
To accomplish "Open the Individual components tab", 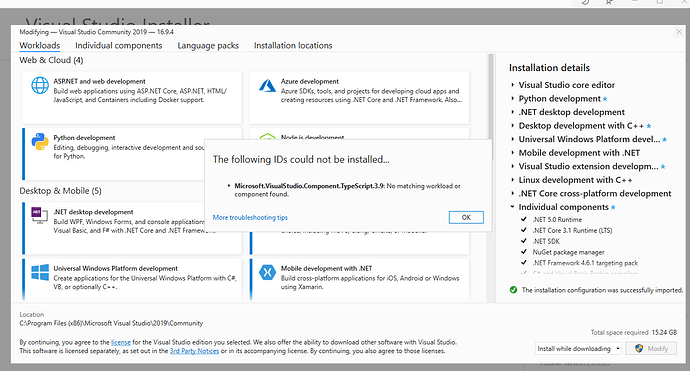I will tap(118, 45).
